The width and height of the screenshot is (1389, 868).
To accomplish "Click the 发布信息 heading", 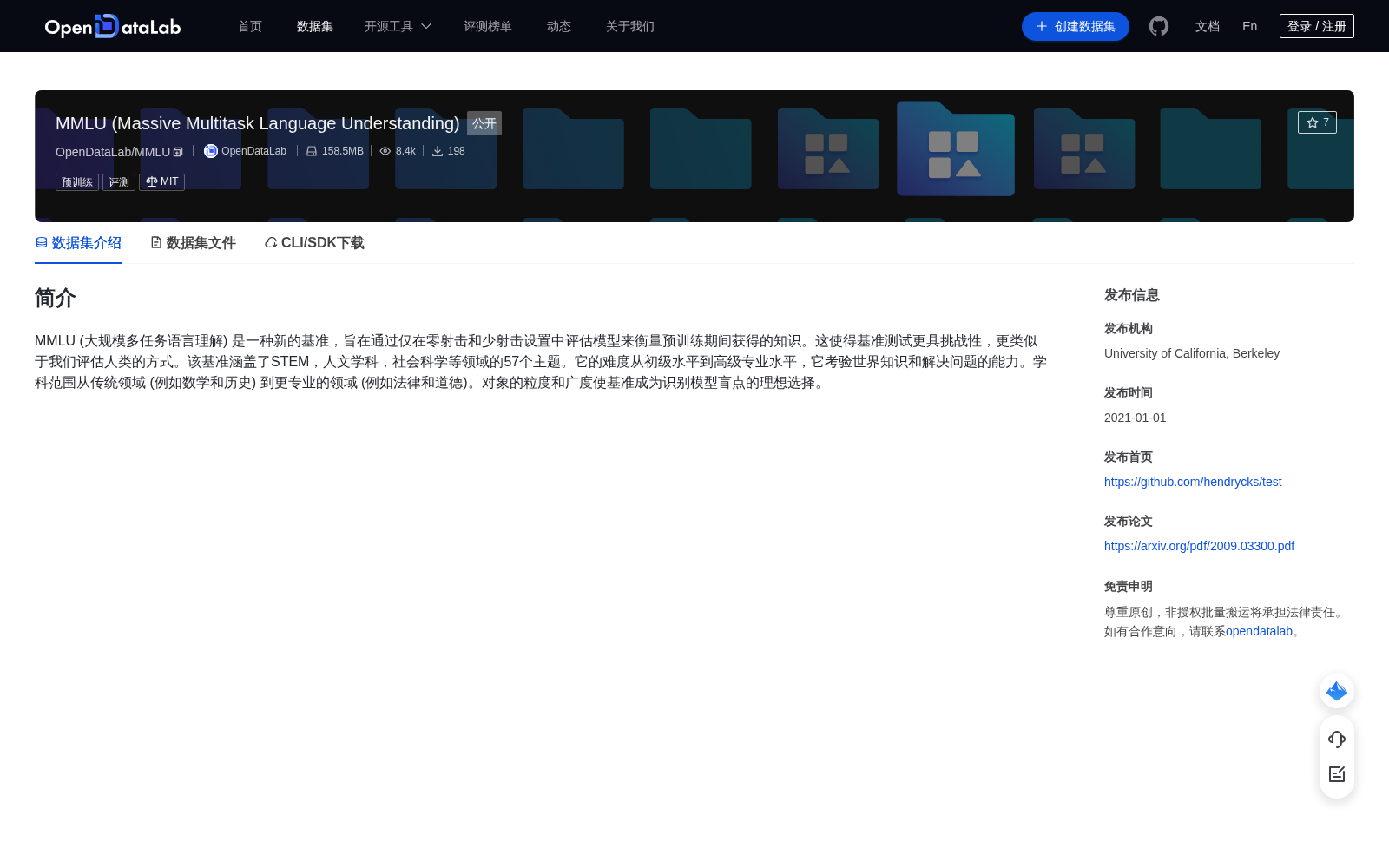I will coord(1132,295).
